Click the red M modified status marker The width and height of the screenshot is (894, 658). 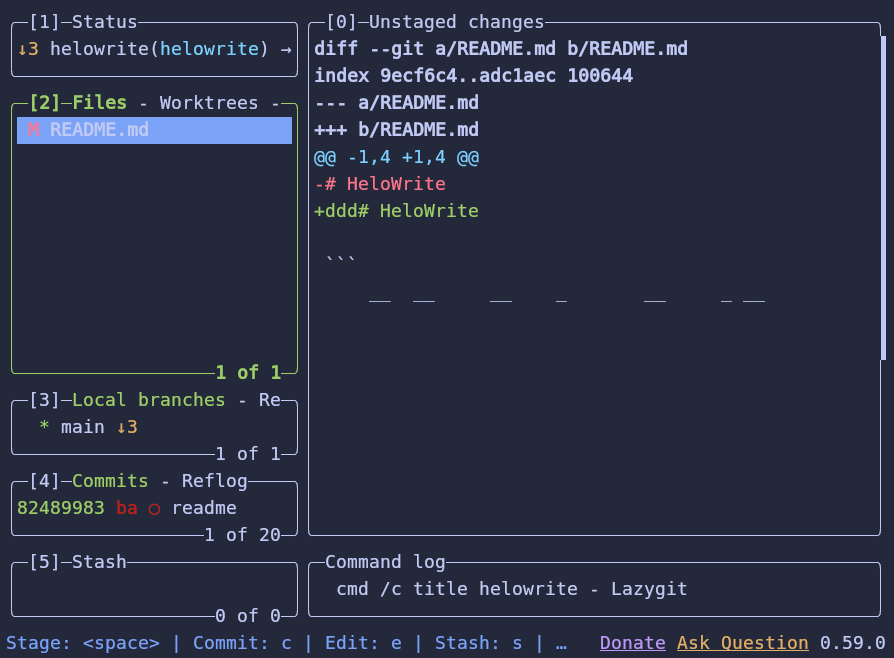34,130
